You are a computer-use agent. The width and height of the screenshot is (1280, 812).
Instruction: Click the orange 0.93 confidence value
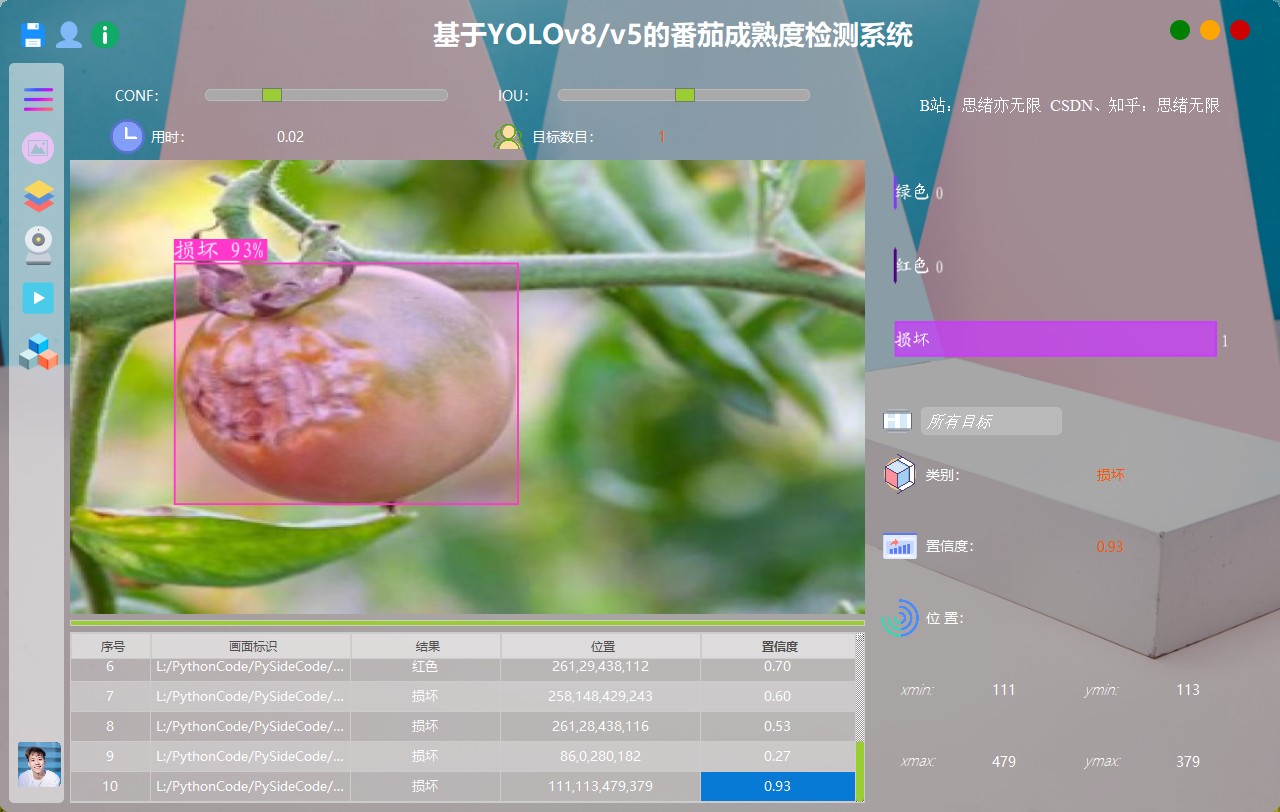coord(1110,546)
